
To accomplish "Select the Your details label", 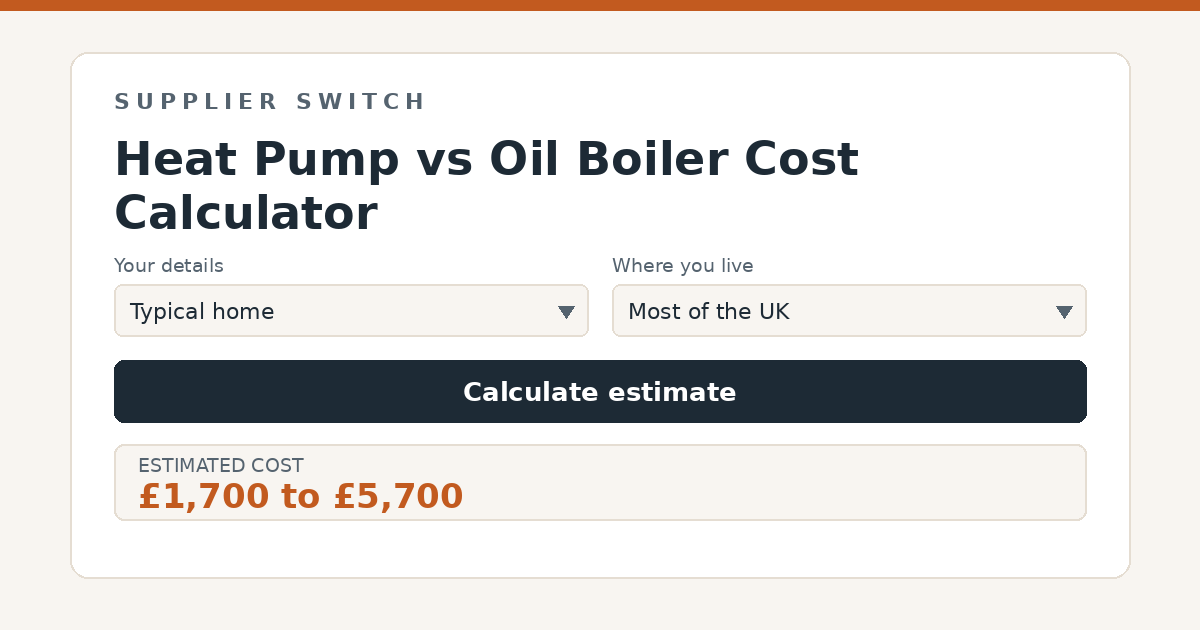I will pyautogui.click(x=169, y=266).
